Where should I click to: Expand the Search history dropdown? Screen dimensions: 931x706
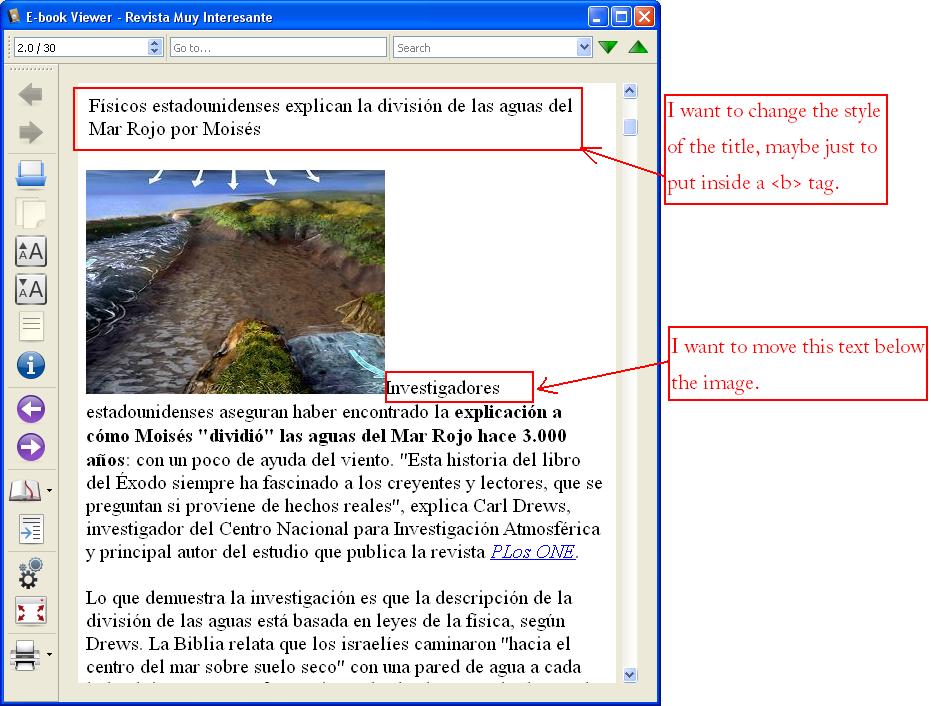pyautogui.click(x=584, y=48)
